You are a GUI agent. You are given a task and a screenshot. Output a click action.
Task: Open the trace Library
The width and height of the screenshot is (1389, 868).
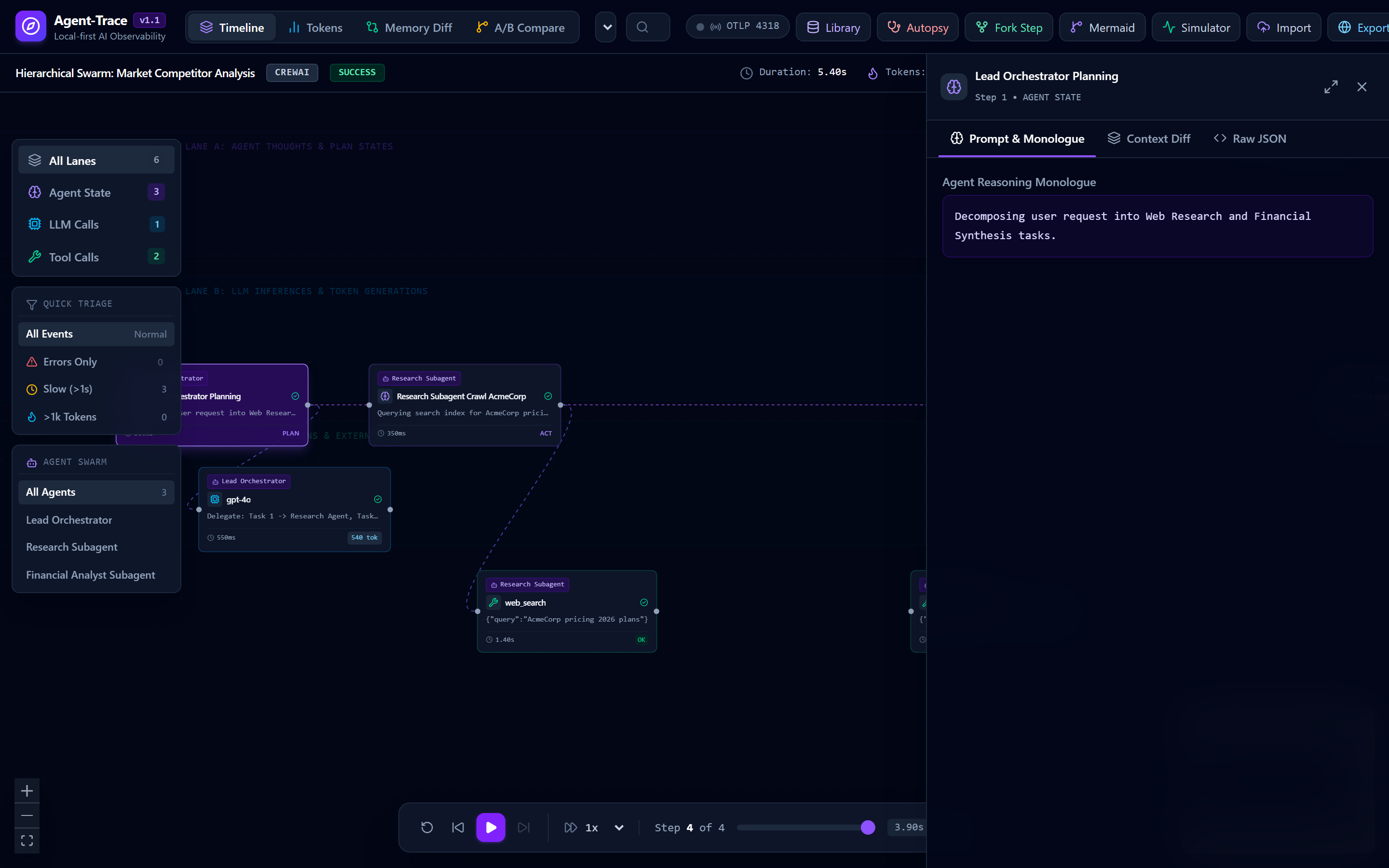[x=833, y=27]
